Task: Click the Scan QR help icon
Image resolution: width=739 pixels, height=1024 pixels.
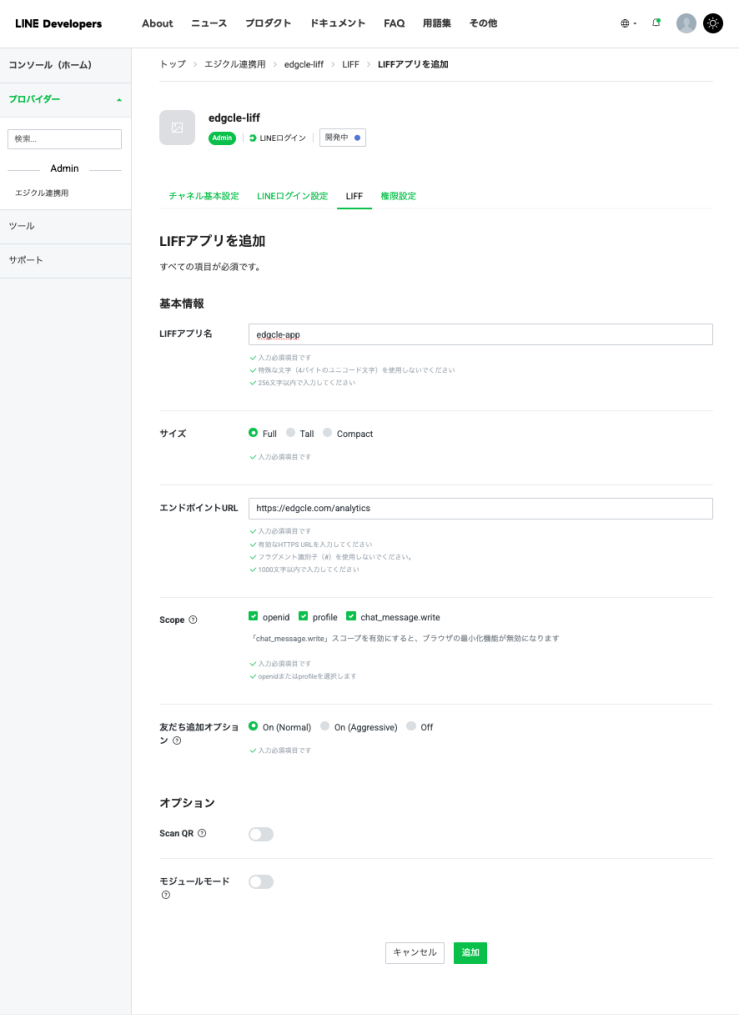Action: coord(202,833)
